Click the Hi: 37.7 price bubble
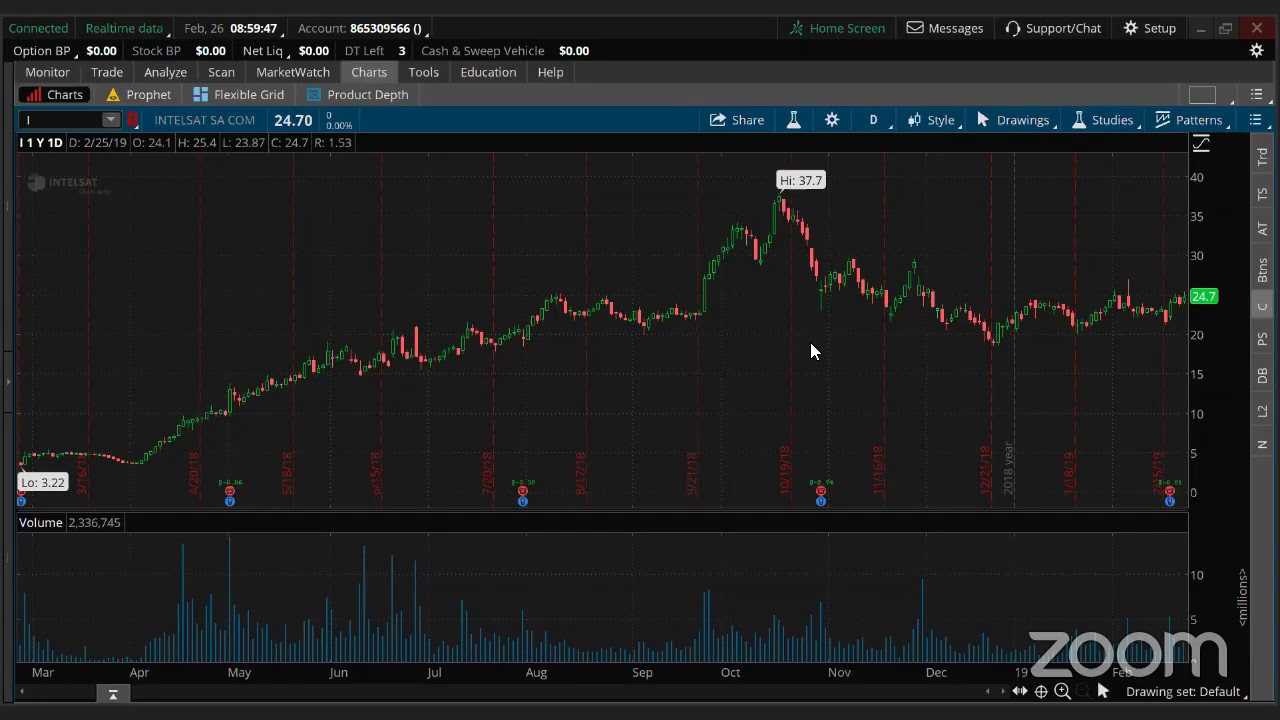 tap(801, 181)
